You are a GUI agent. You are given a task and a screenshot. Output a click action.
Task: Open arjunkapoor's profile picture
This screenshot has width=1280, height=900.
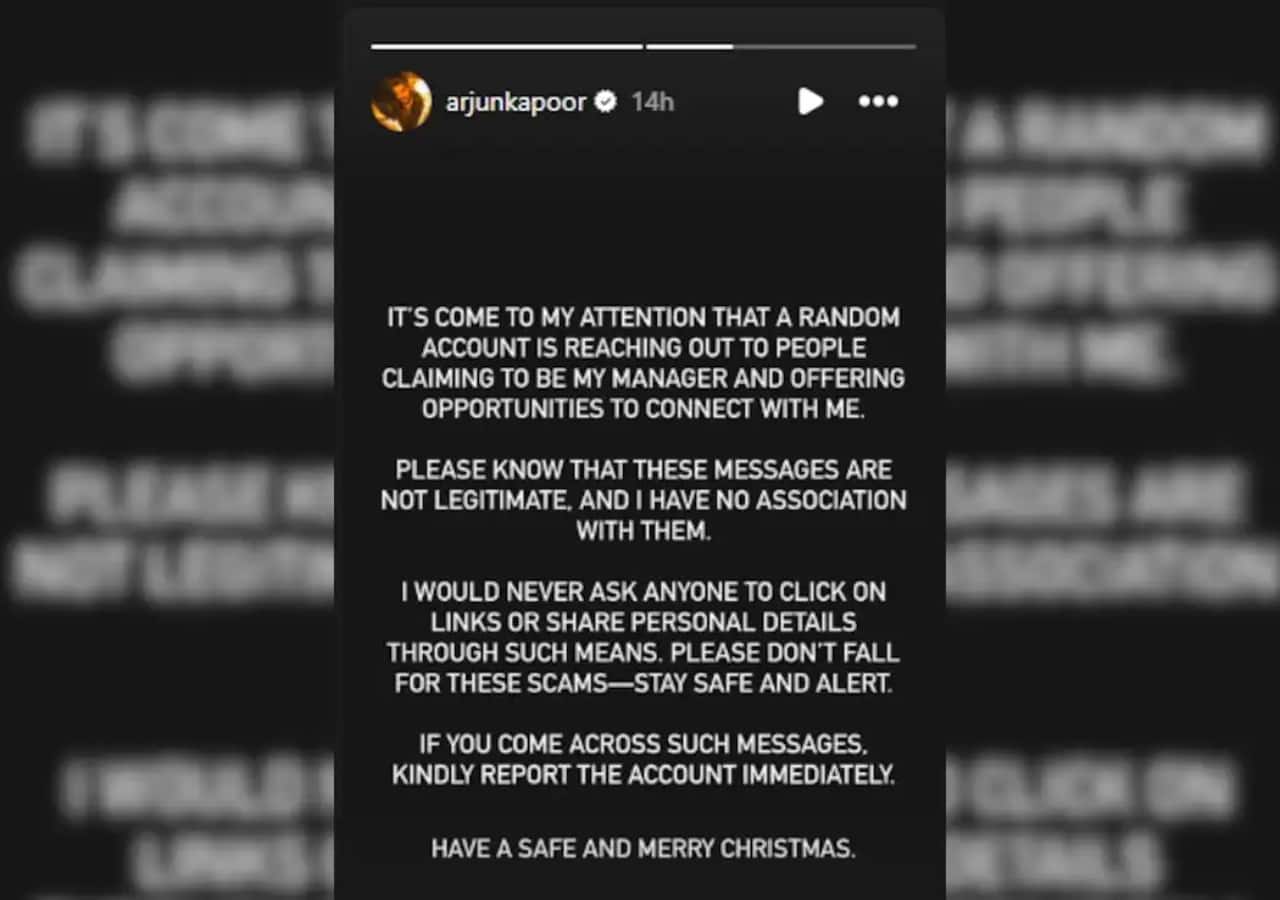click(401, 101)
